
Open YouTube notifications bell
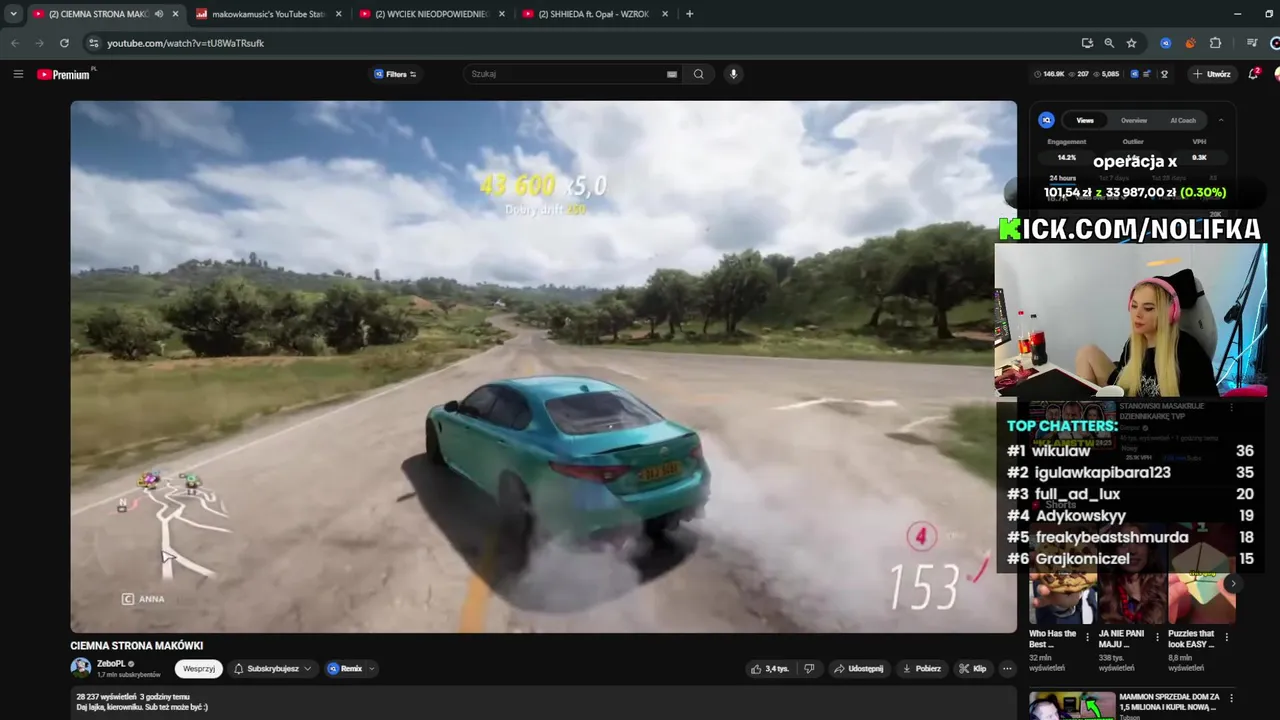pos(1254,74)
